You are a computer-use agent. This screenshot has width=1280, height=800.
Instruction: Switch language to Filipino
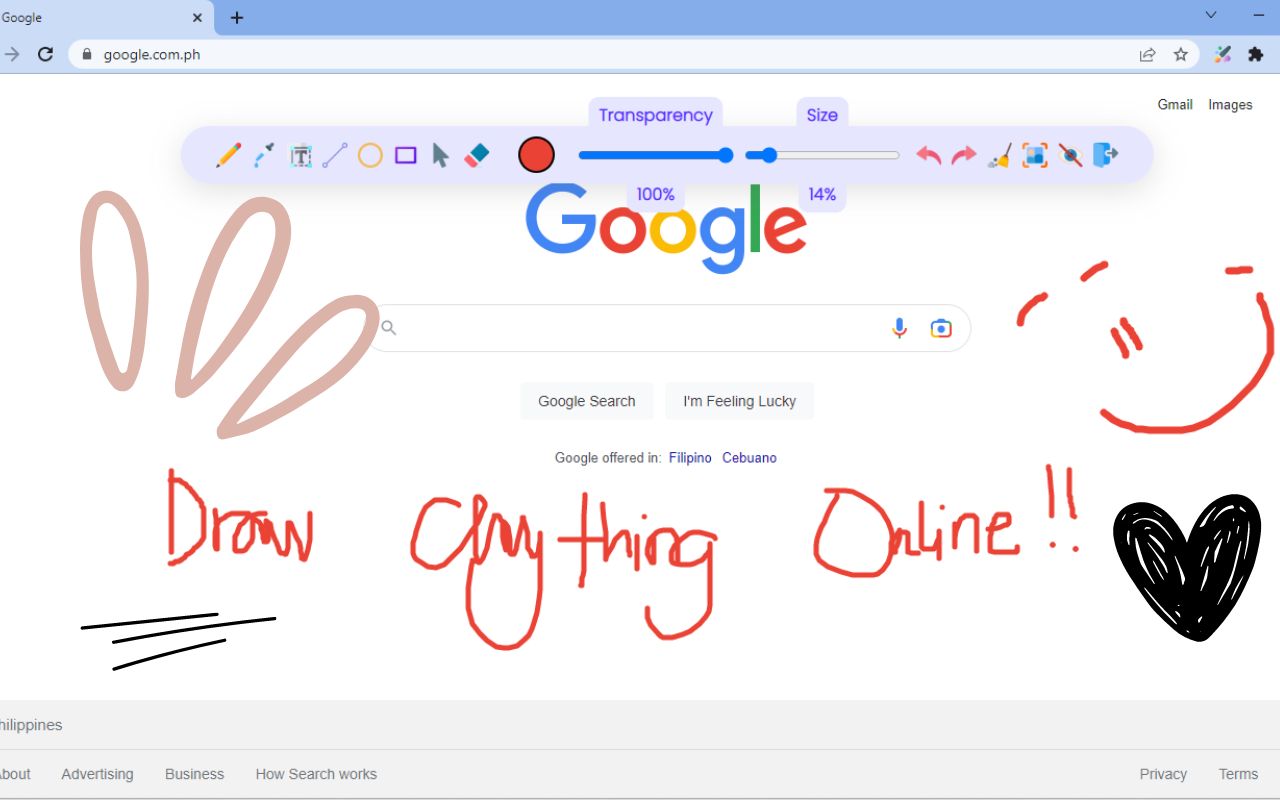pyautogui.click(x=690, y=458)
